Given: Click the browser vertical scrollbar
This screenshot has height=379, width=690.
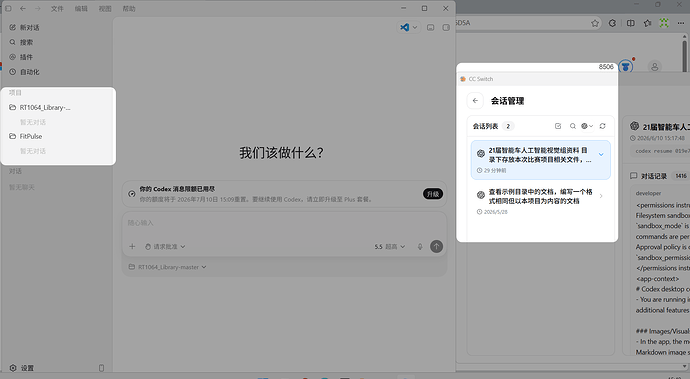Looking at the screenshot, I should tap(684, 56).
